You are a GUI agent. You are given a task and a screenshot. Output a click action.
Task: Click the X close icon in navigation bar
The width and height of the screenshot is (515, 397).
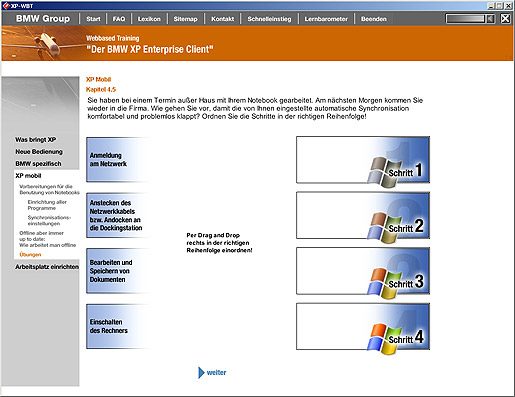pos(505,19)
